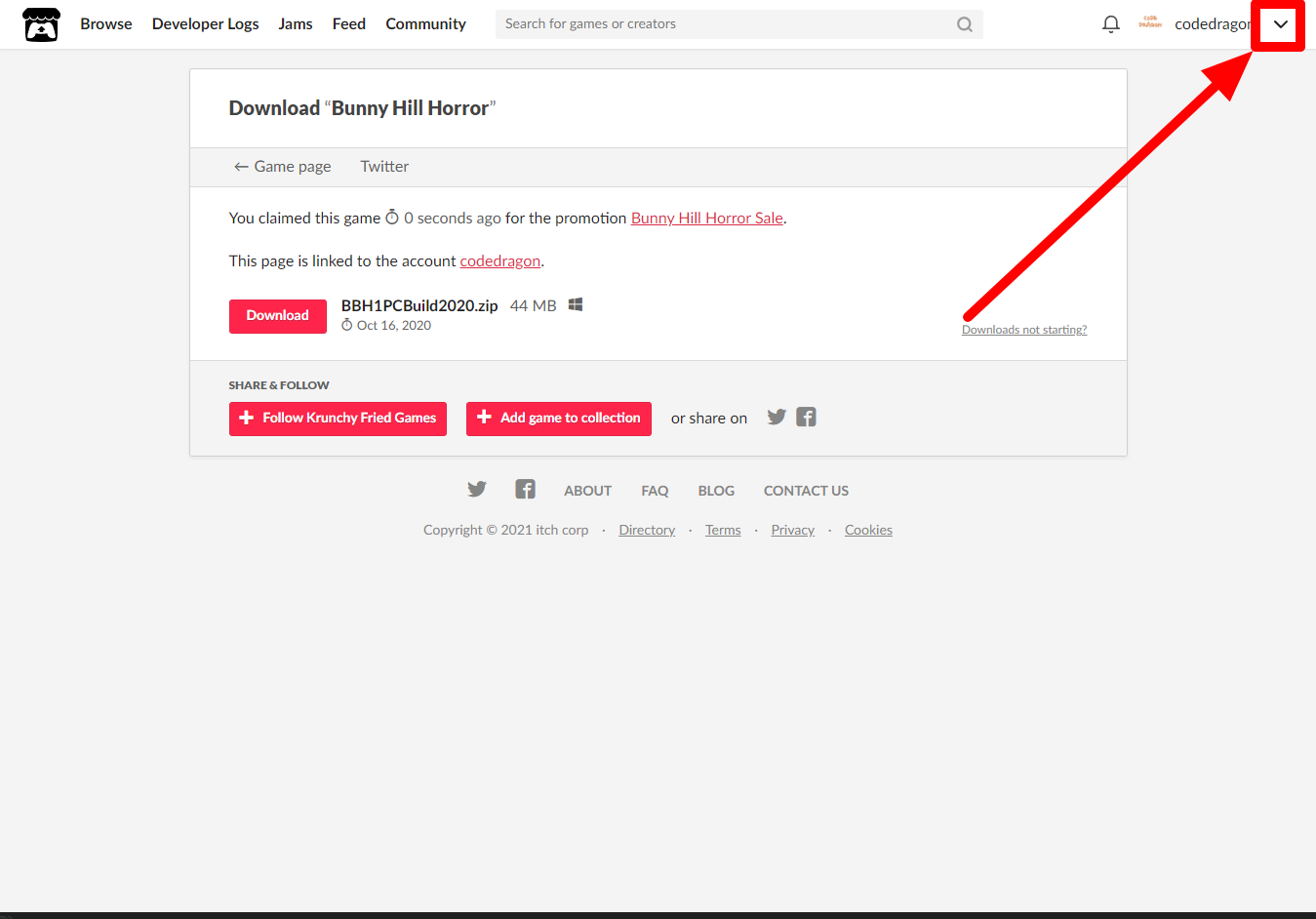The height and width of the screenshot is (919, 1316).
Task: Open the Community page
Action: tap(425, 24)
